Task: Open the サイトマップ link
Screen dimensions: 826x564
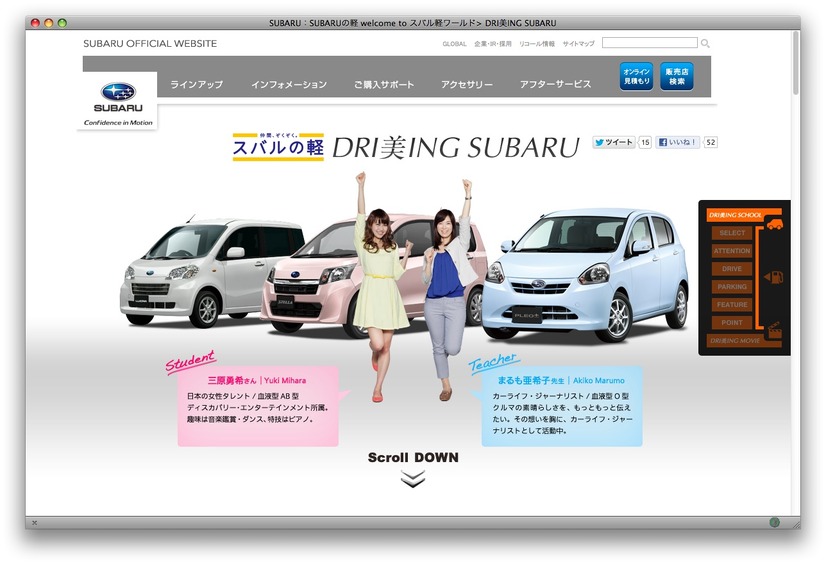Action: point(578,44)
